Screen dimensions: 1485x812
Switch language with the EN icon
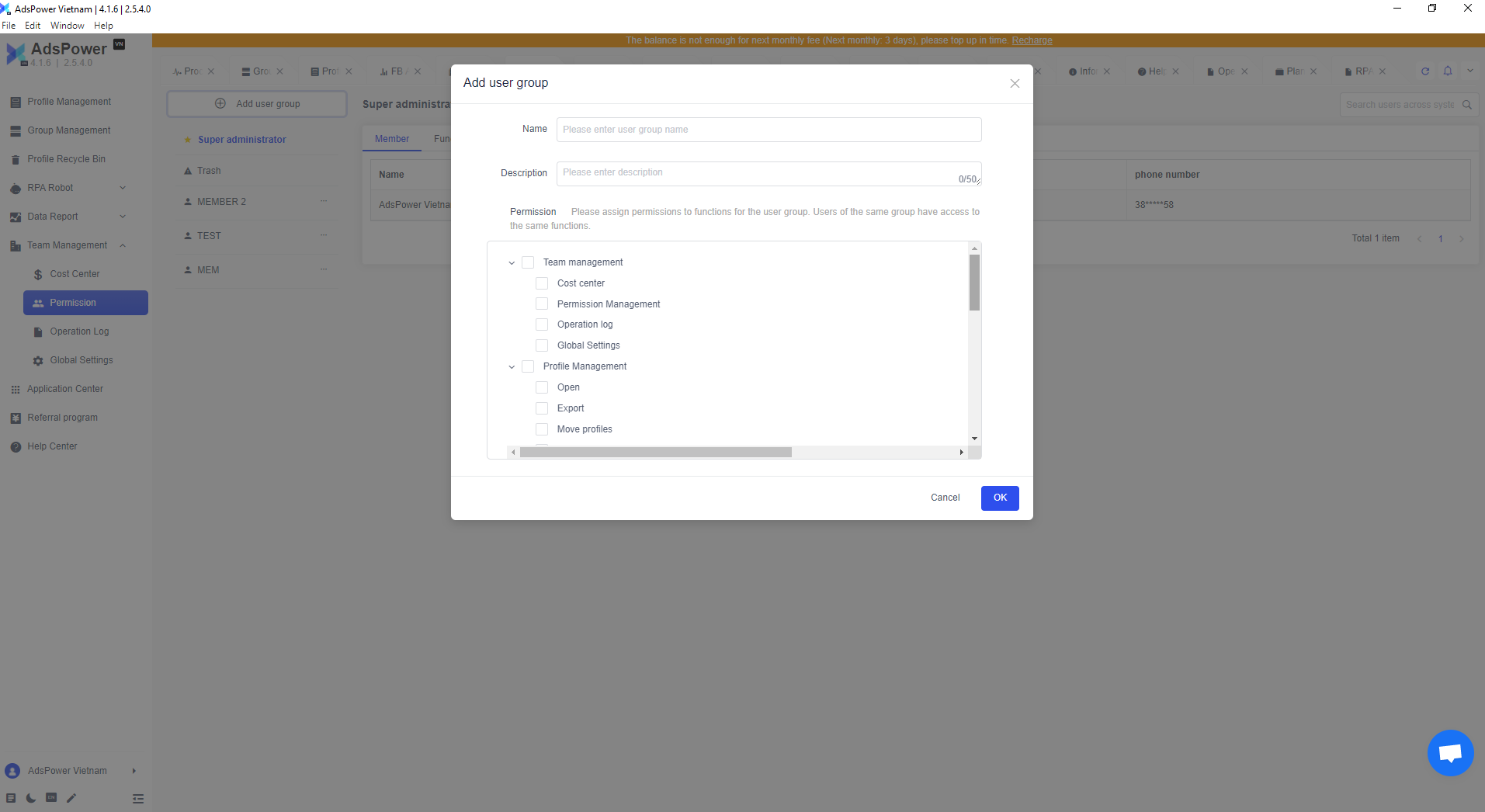click(51, 797)
